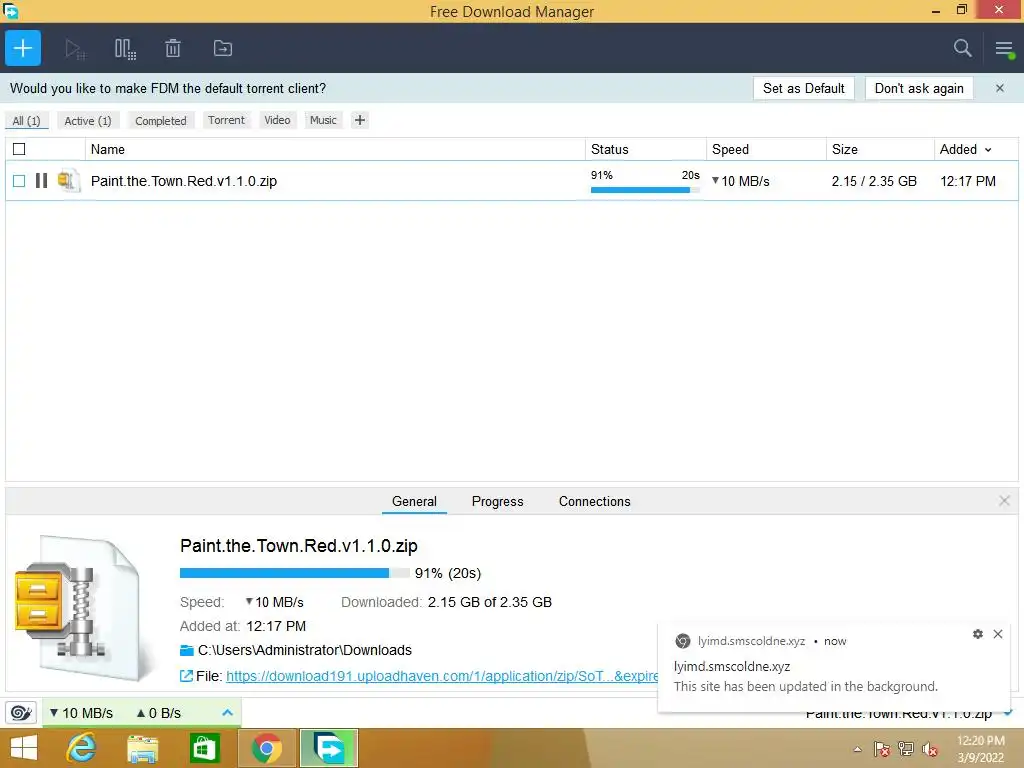Open File Explorer from taskbar
This screenshot has width=1024, height=768.
142,748
